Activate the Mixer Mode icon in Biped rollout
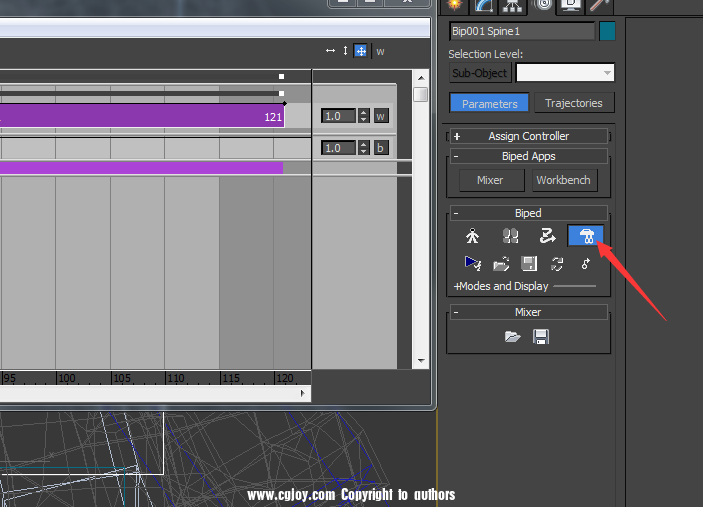Image resolution: width=703 pixels, height=507 pixels. (586, 235)
